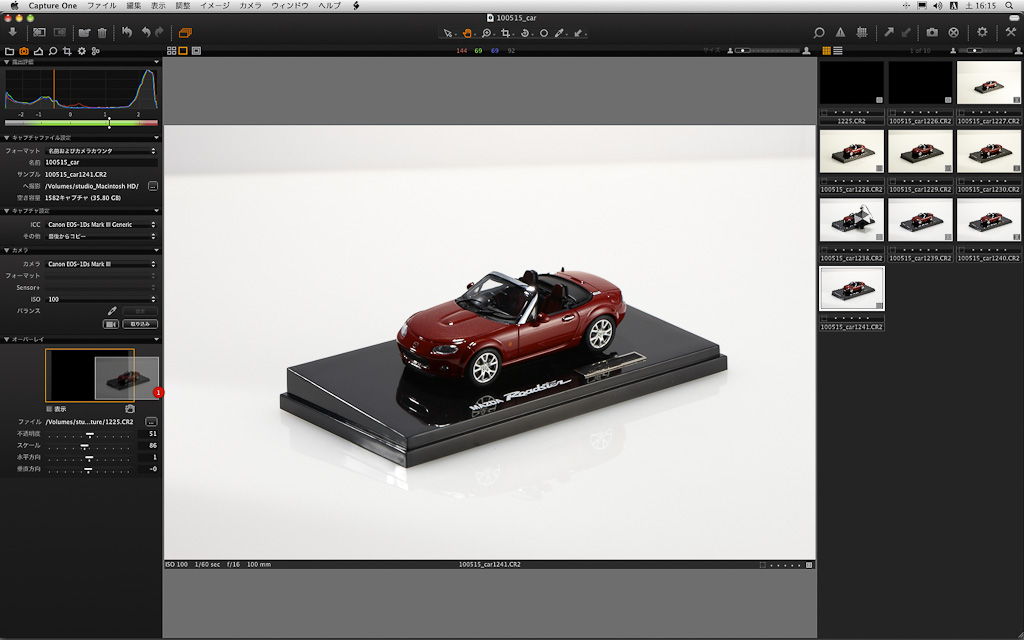Click the trash delete icon in toolbar
Viewport: 1024px width, 640px height.
[102, 32]
